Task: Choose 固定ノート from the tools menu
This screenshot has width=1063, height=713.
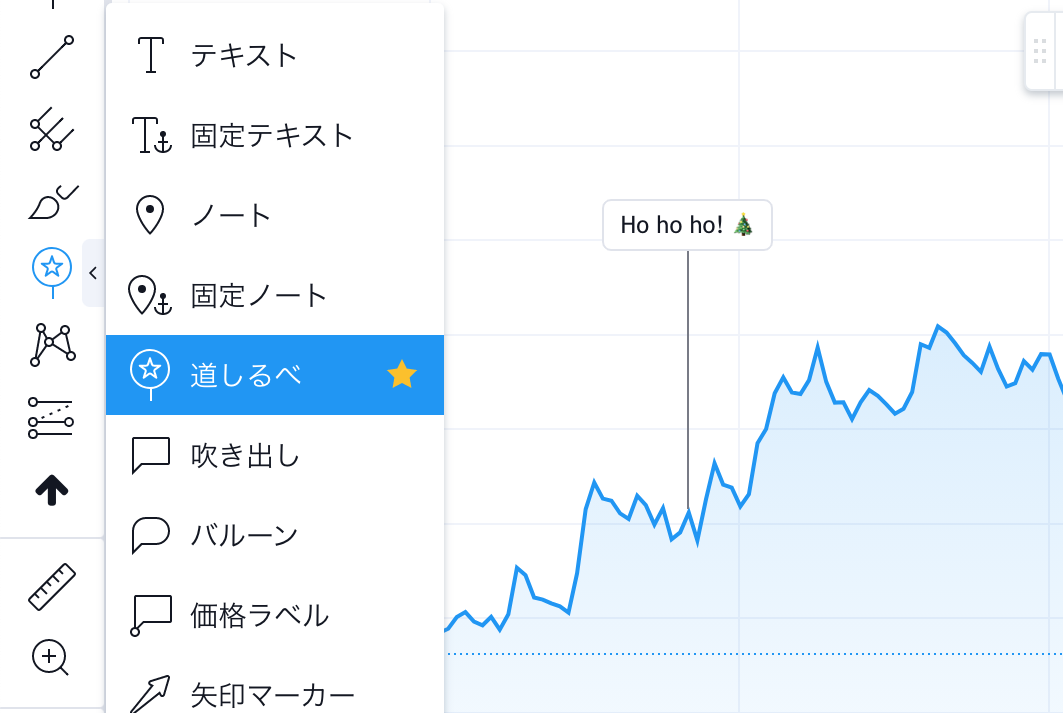Action: 259,295
